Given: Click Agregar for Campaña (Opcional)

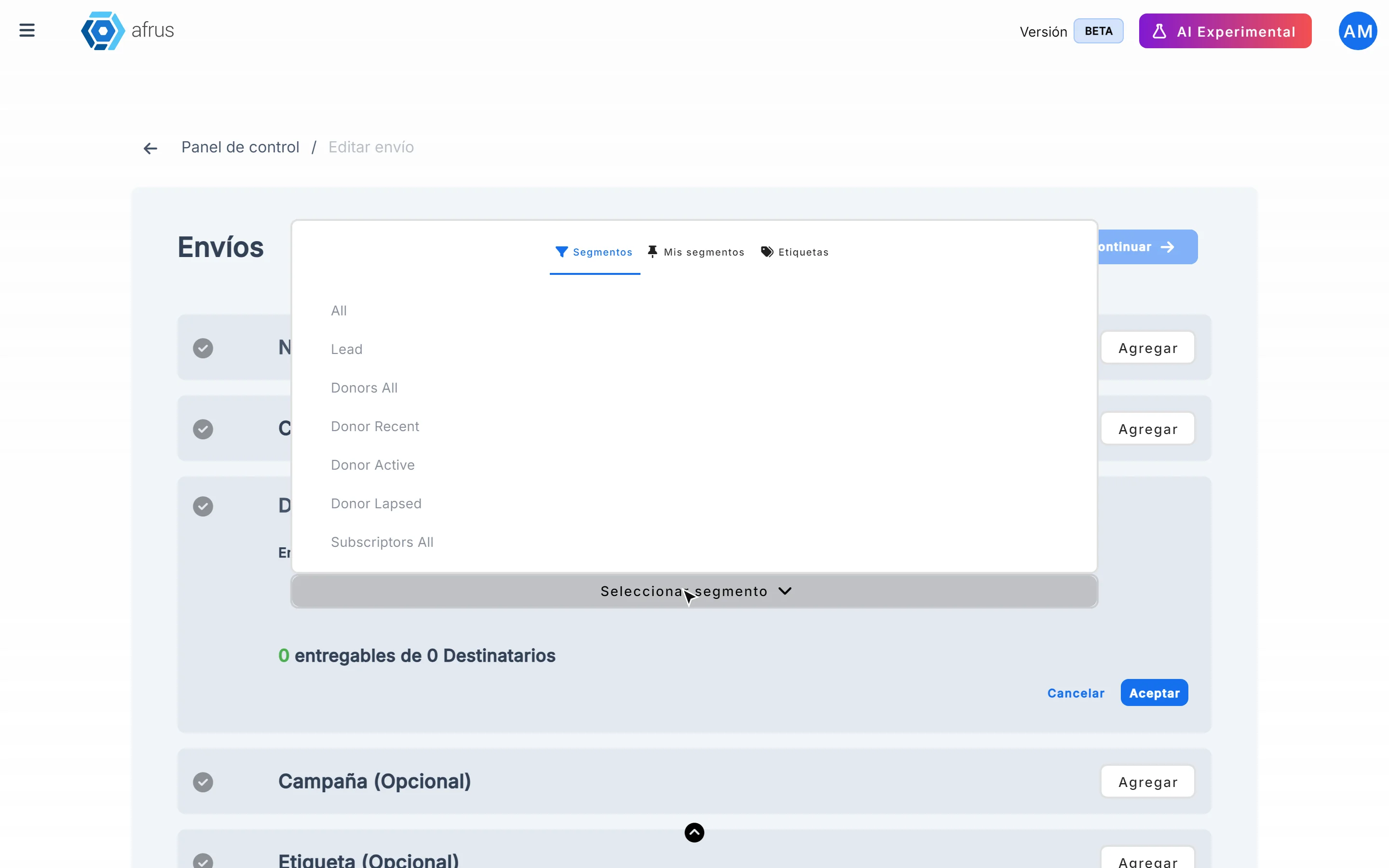Looking at the screenshot, I should pyautogui.click(x=1147, y=782).
